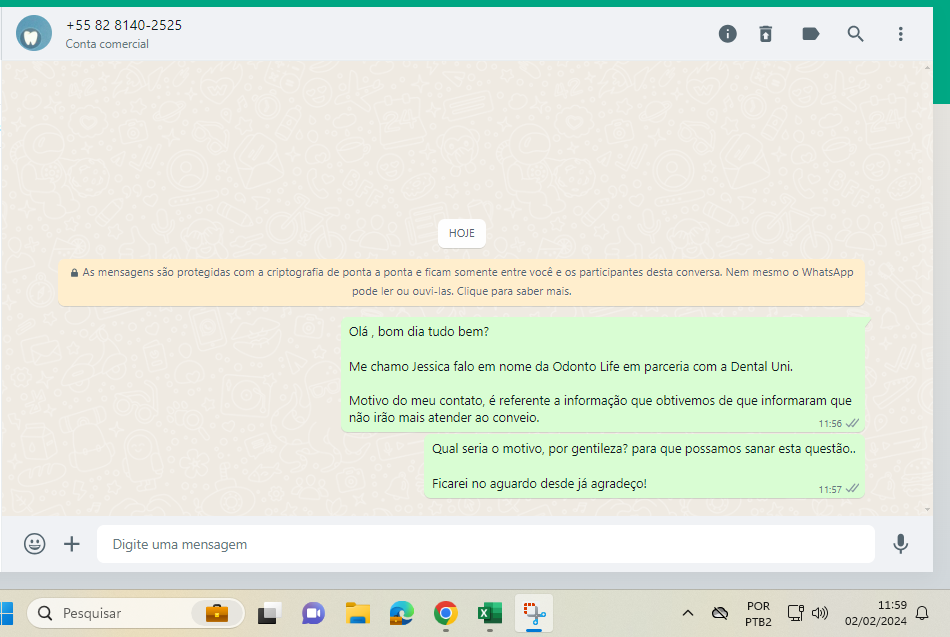Open the attach plus menu
Screen dimensions: 950x637
[x=71, y=544]
